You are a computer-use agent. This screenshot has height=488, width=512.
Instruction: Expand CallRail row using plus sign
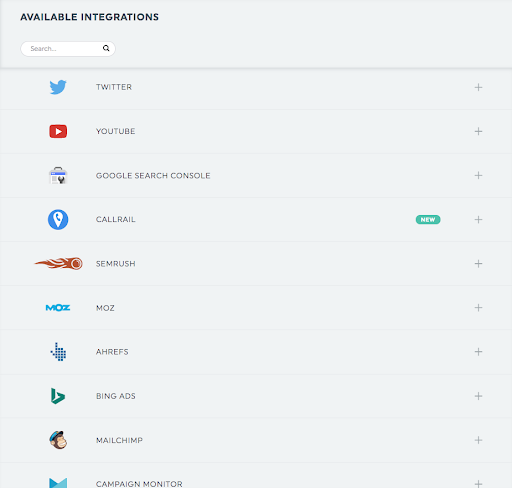coord(478,220)
